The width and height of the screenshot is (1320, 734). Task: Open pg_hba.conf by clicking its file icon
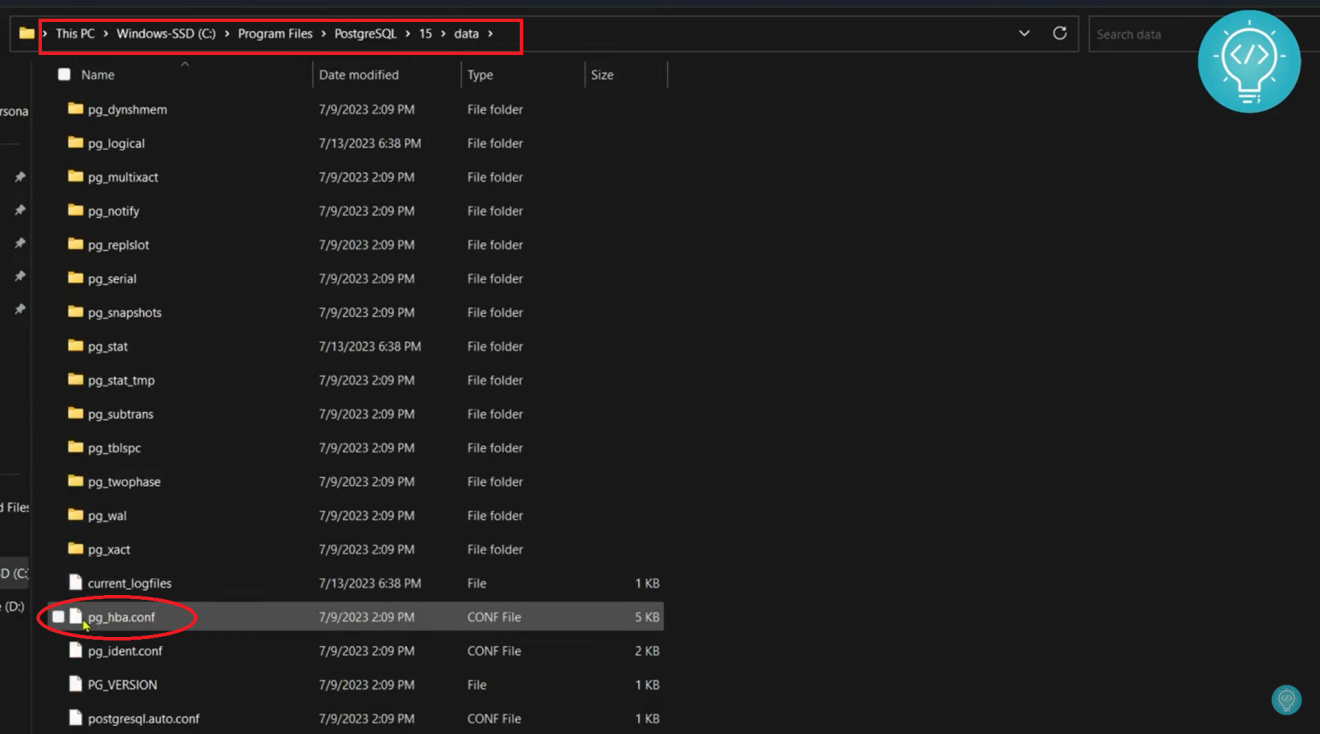(75, 616)
